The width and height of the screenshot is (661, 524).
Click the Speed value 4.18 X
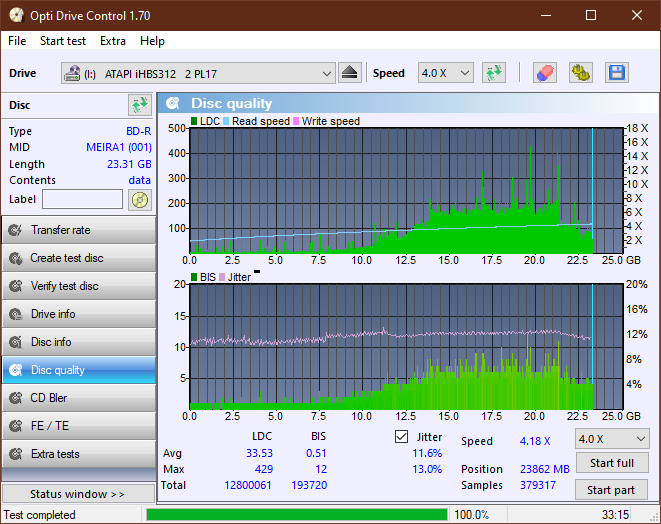tap(535, 441)
